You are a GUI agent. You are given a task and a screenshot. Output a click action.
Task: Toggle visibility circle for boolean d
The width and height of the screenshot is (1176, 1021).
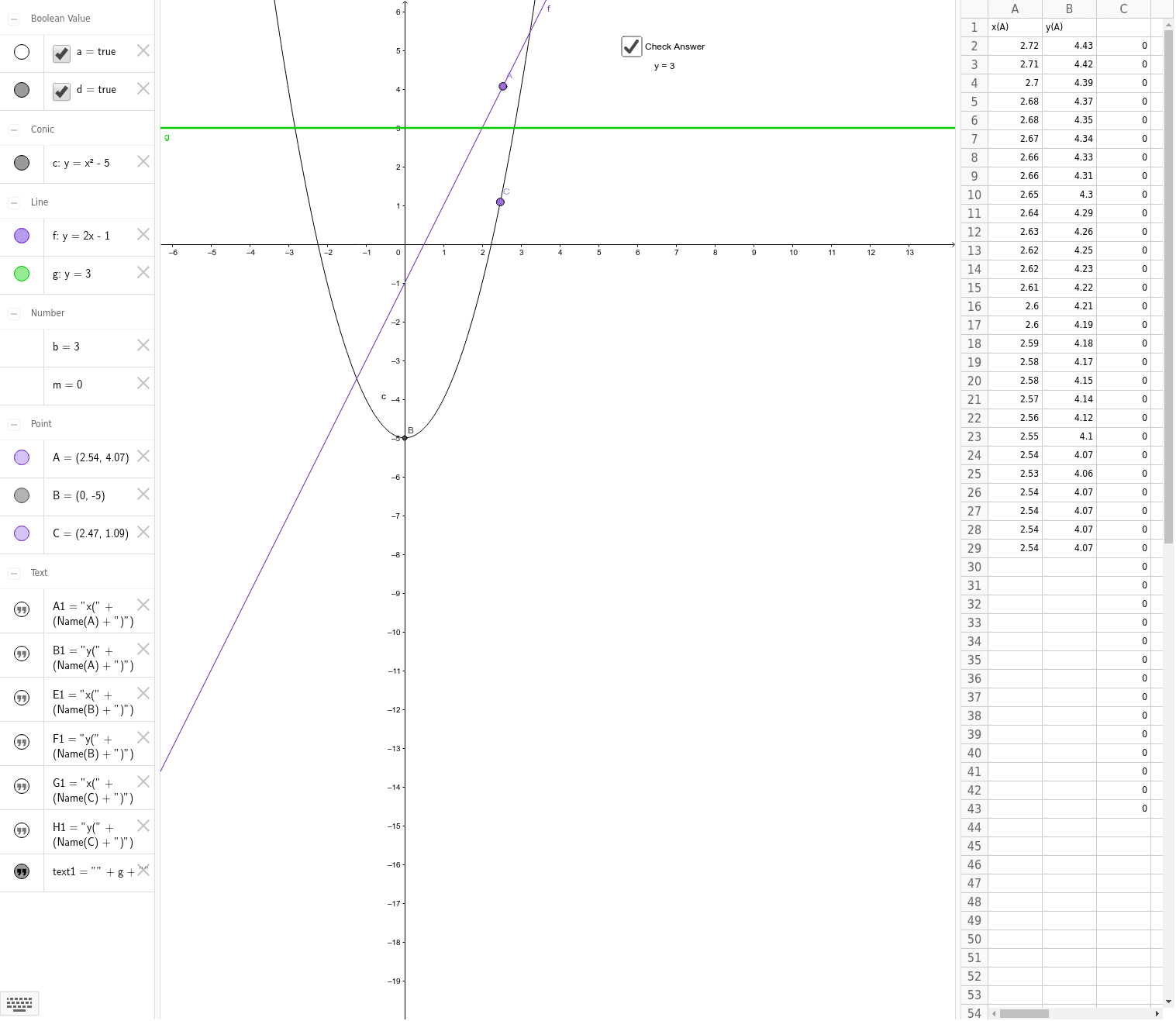tap(22, 90)
